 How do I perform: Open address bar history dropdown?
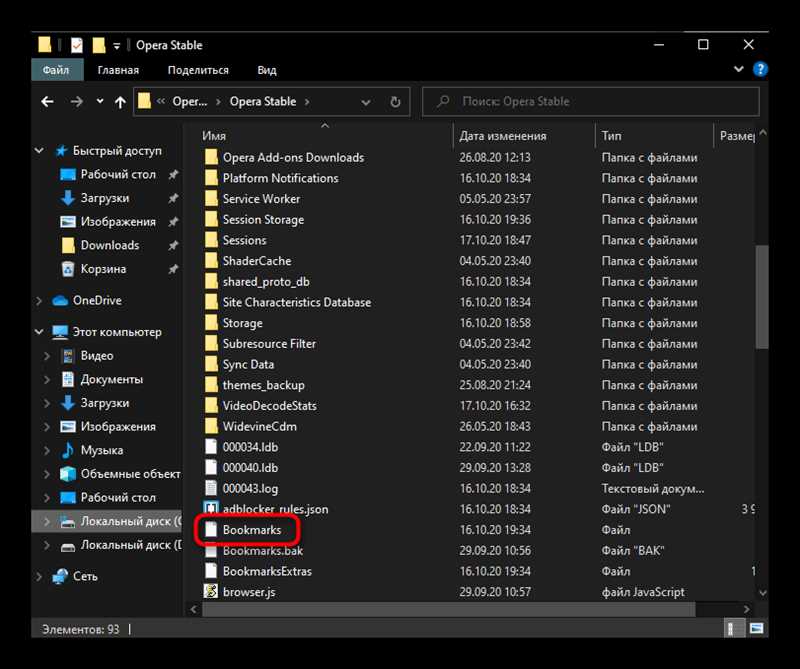(366, 102)
